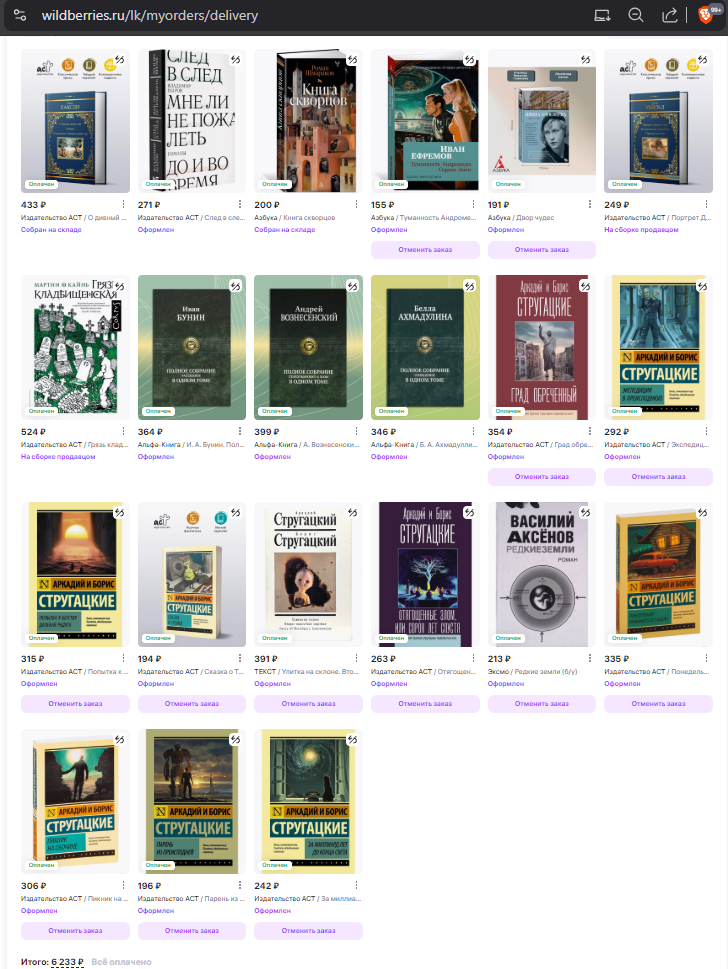Open three-dot menu for the 433 ₽ order
This screenshot has width=728, height=969.
(123, 205)
